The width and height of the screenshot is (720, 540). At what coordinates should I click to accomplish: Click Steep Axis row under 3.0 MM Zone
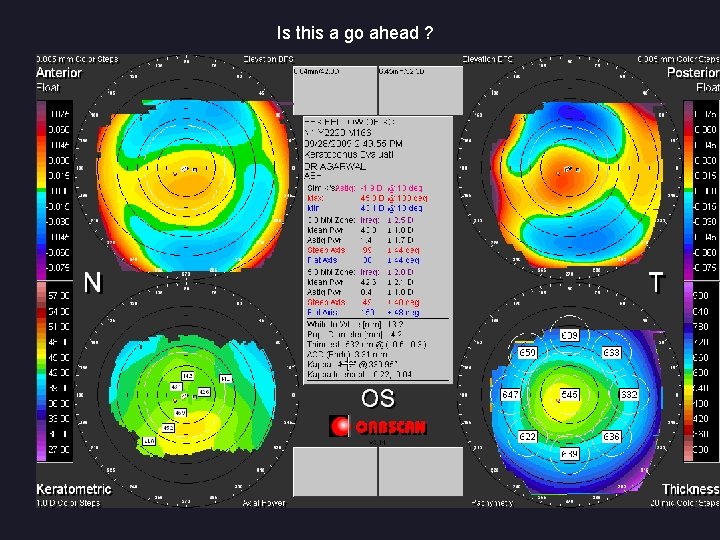coord(363,250)
